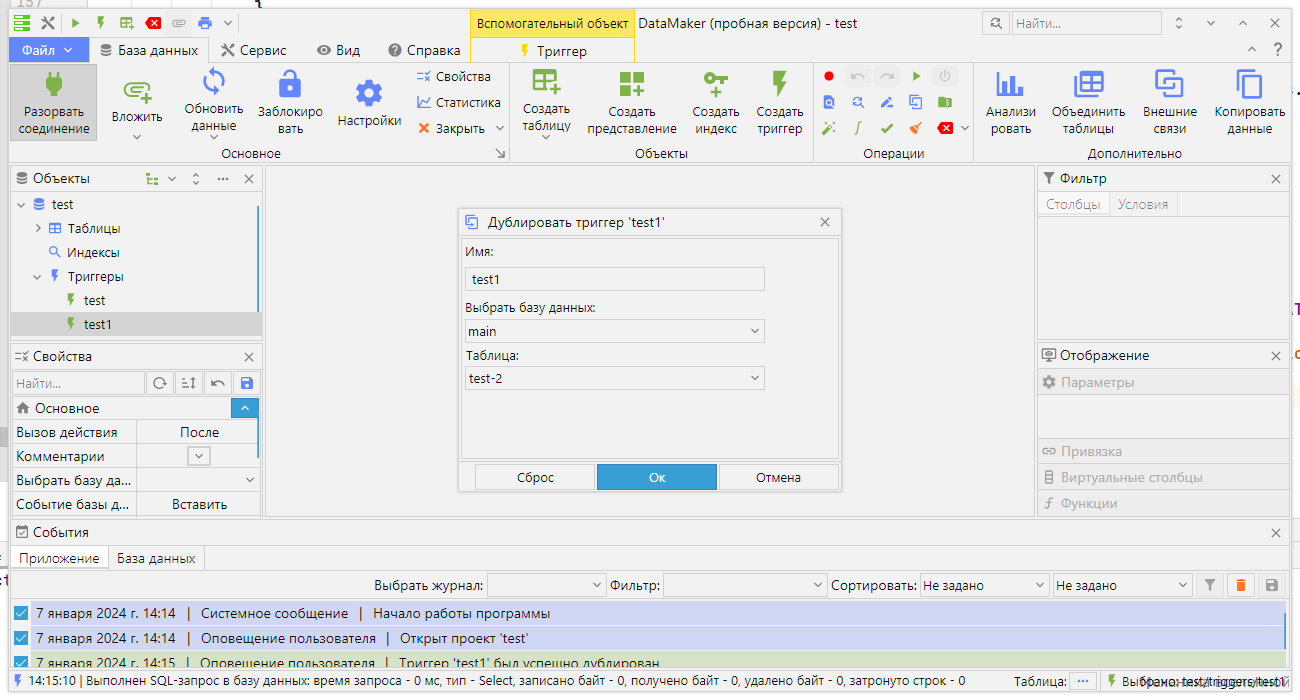Click the printer icon in quick access bar
The width and height of the screenshot is (1300, 700).
coord(205,22)
